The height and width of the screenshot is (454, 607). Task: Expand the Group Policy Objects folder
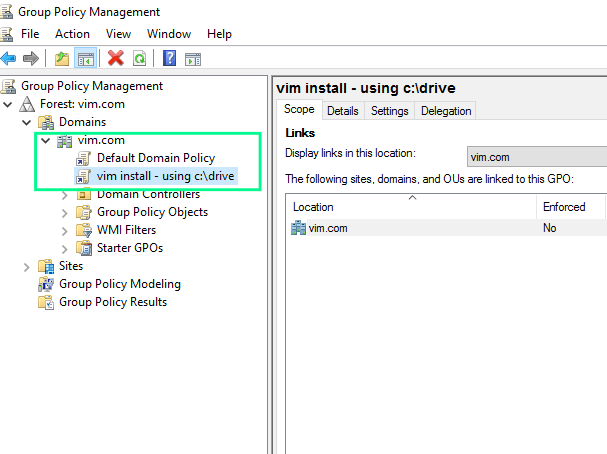point(65,212)
